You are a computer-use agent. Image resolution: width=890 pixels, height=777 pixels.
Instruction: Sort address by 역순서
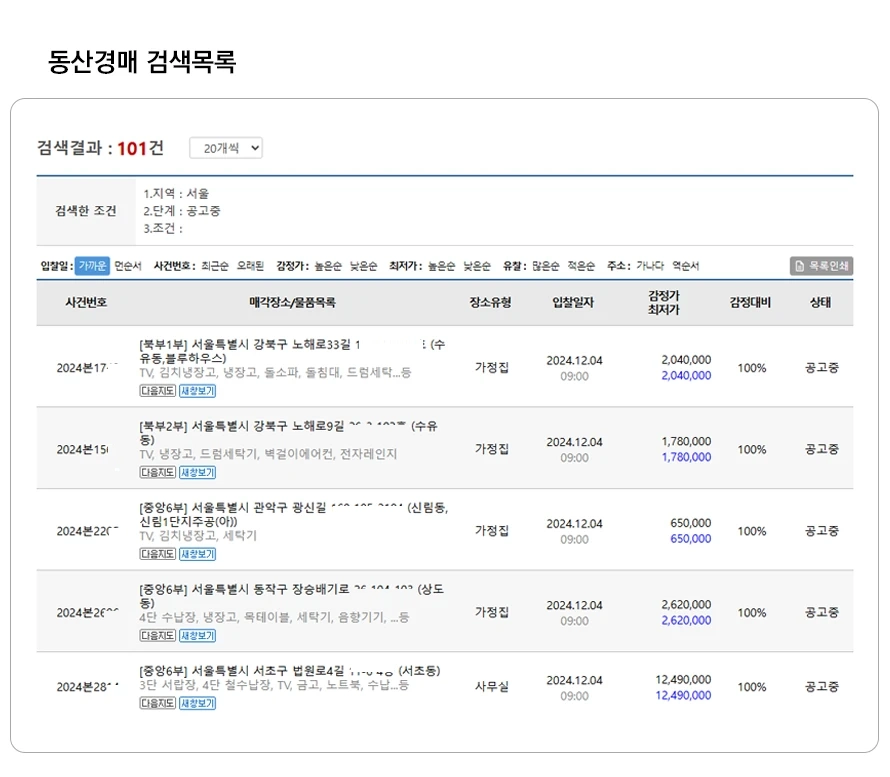685,266
